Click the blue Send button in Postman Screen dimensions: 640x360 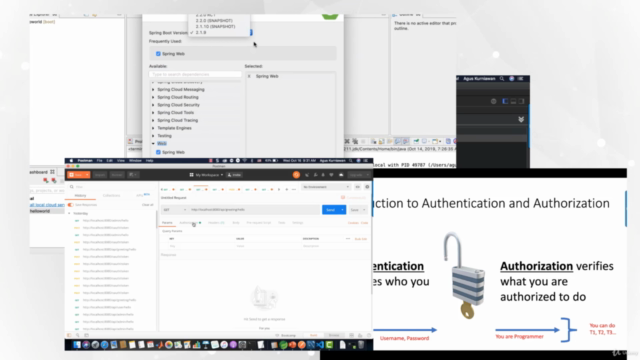[331, 210]
